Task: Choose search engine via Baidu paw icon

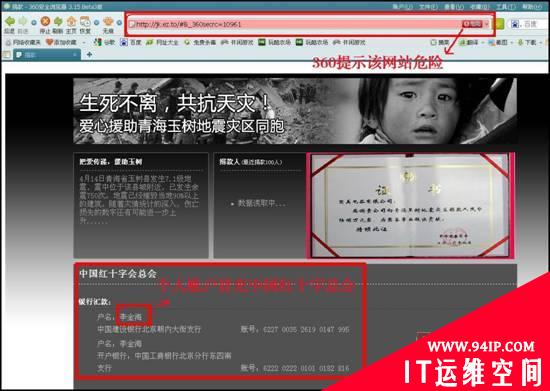Action: [x=516, y=24]
